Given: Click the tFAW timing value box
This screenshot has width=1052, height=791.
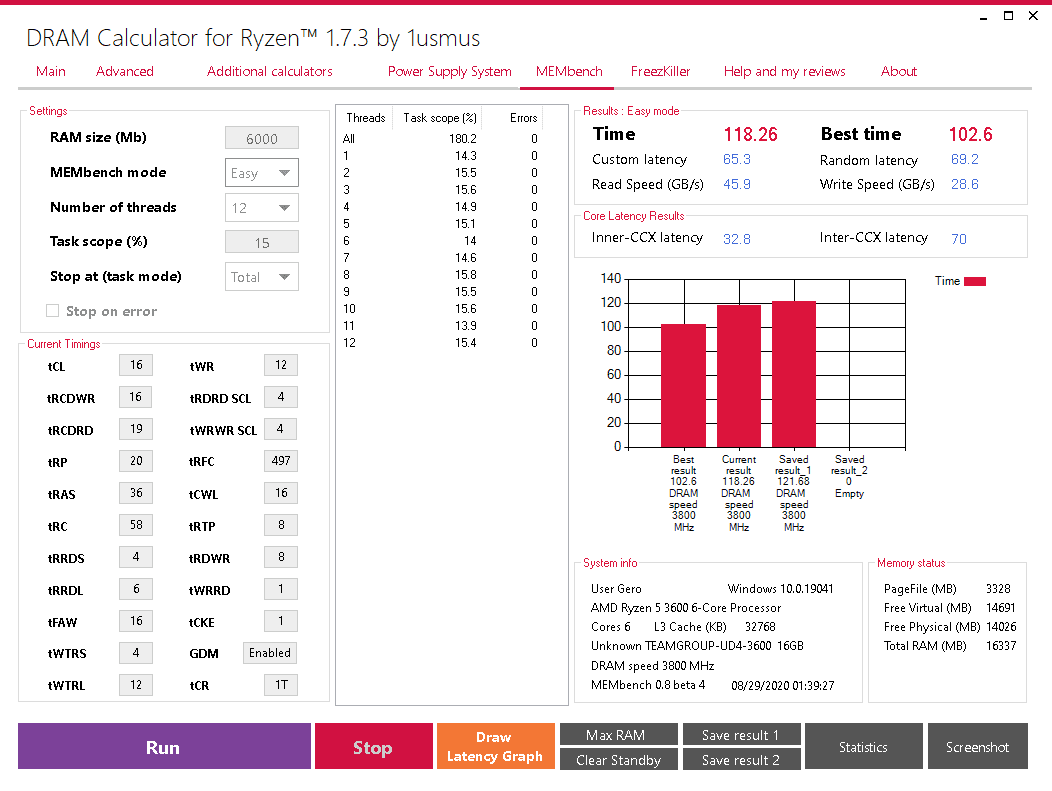Looking at the screenshot, I should 136,621.
